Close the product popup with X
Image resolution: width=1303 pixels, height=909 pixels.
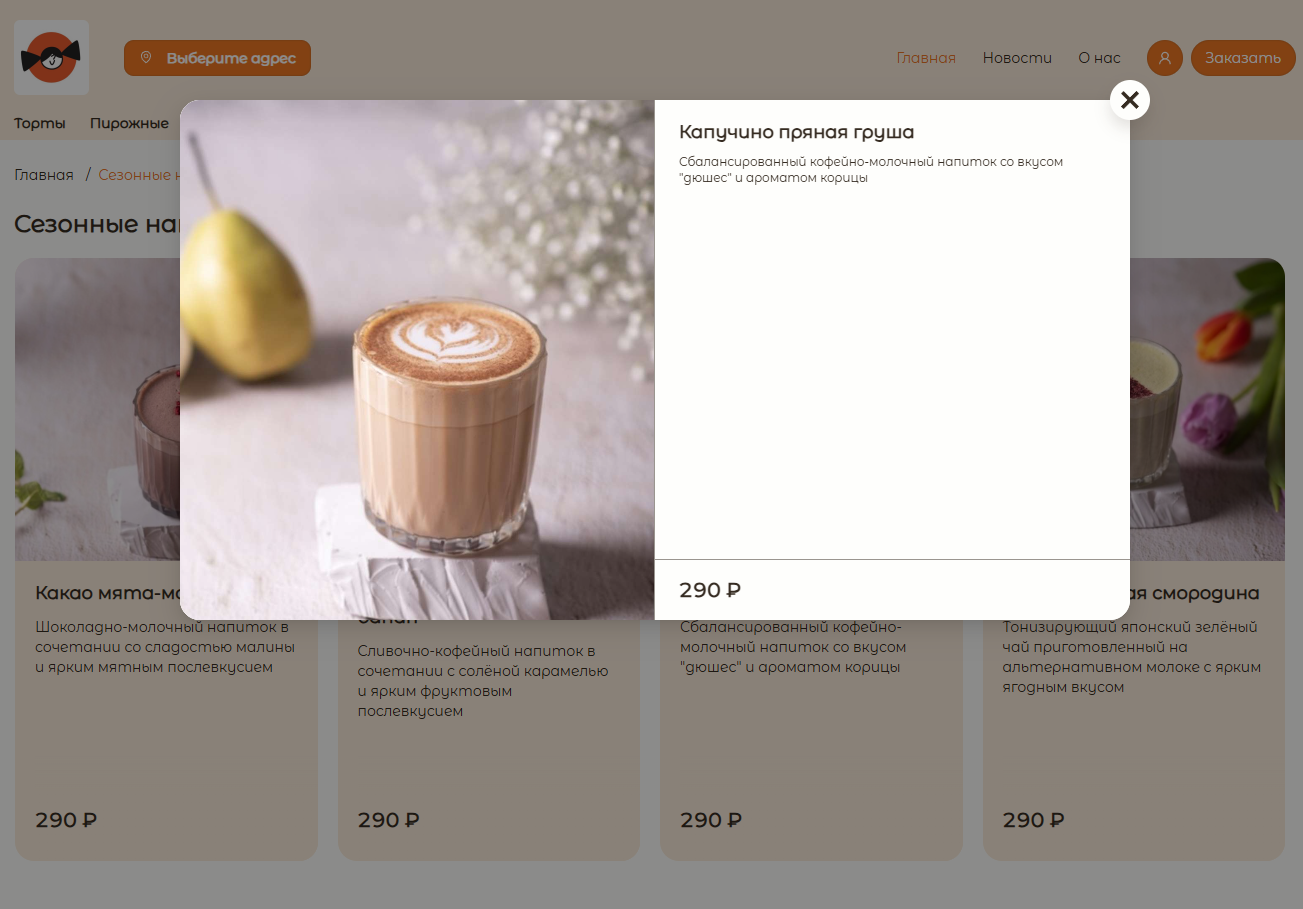coord(1130,100)
